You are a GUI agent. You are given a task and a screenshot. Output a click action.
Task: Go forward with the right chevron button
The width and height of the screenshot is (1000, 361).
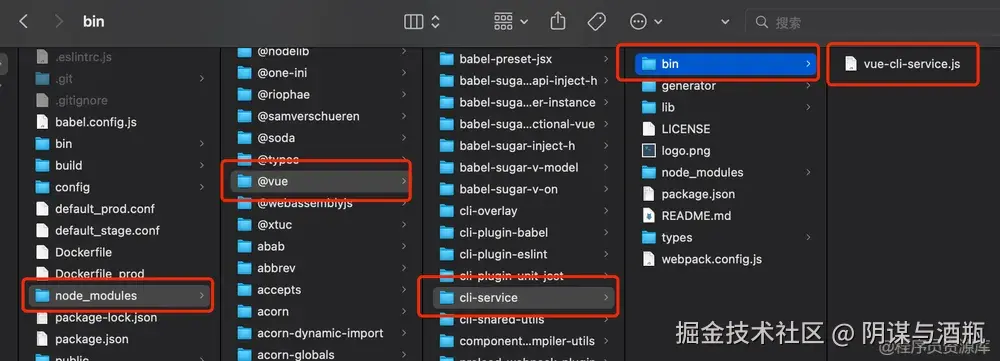coord(59,22)
